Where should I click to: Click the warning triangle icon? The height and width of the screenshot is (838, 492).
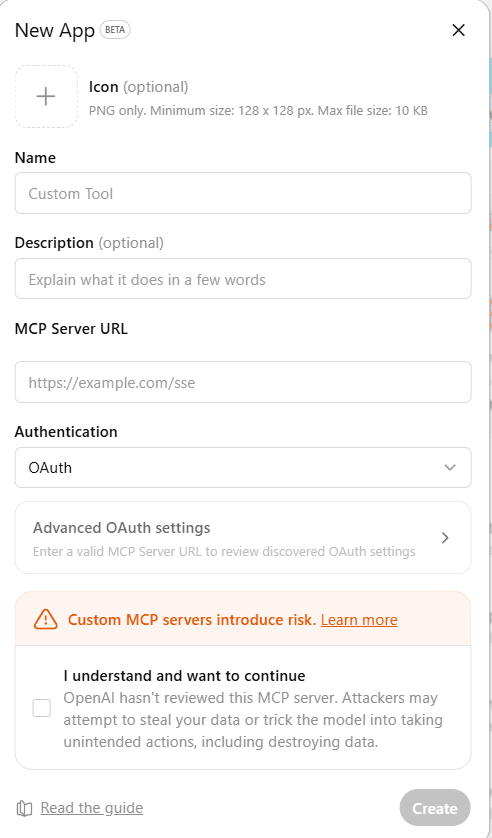tap(45, 619)
